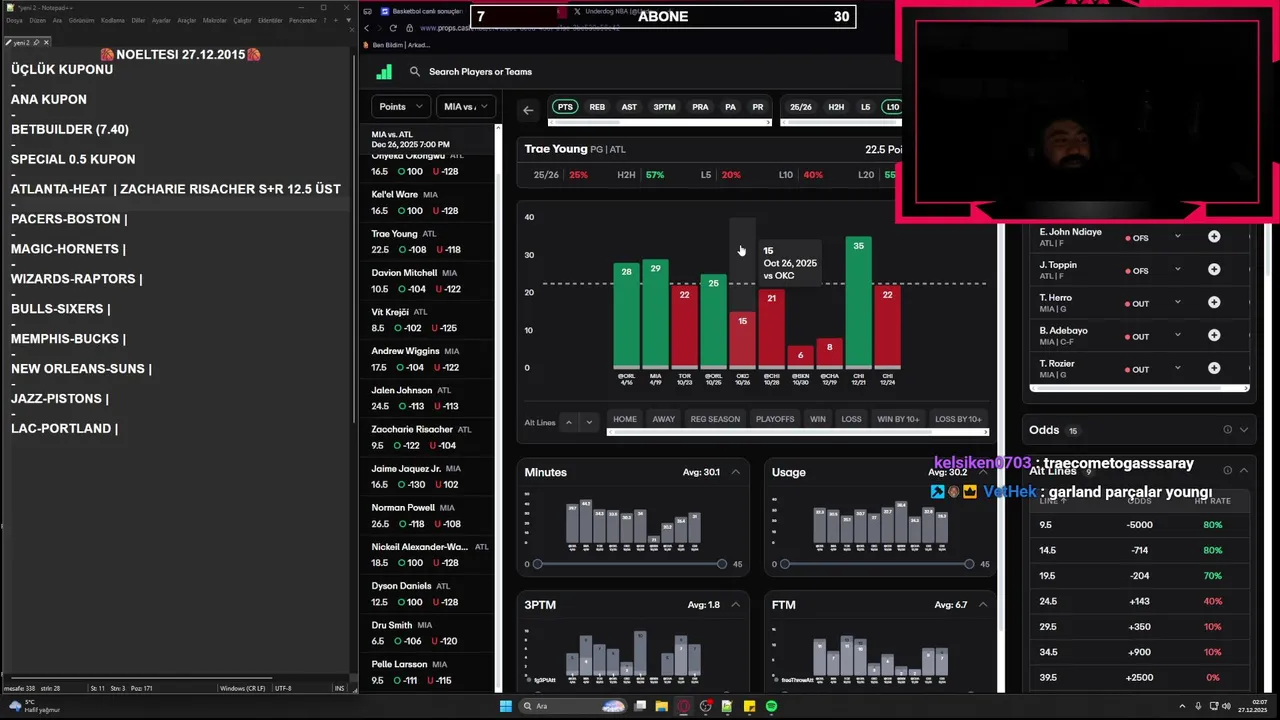This screenshot has width=1280, height=720.
Task: Go back using the browser back arrow
Action: 366,28
